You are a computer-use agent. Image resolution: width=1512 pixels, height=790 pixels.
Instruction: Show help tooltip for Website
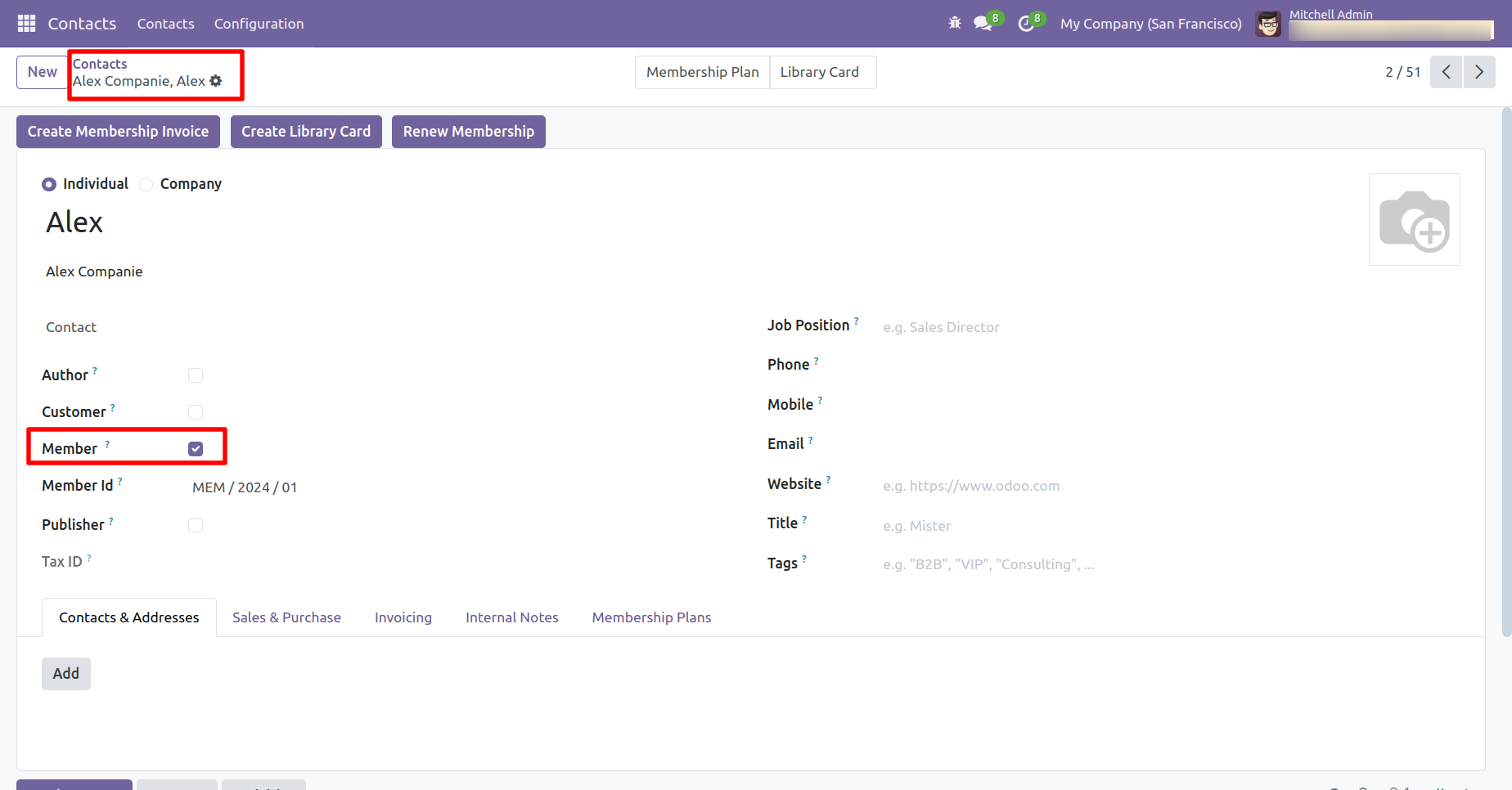coord(829,479)
